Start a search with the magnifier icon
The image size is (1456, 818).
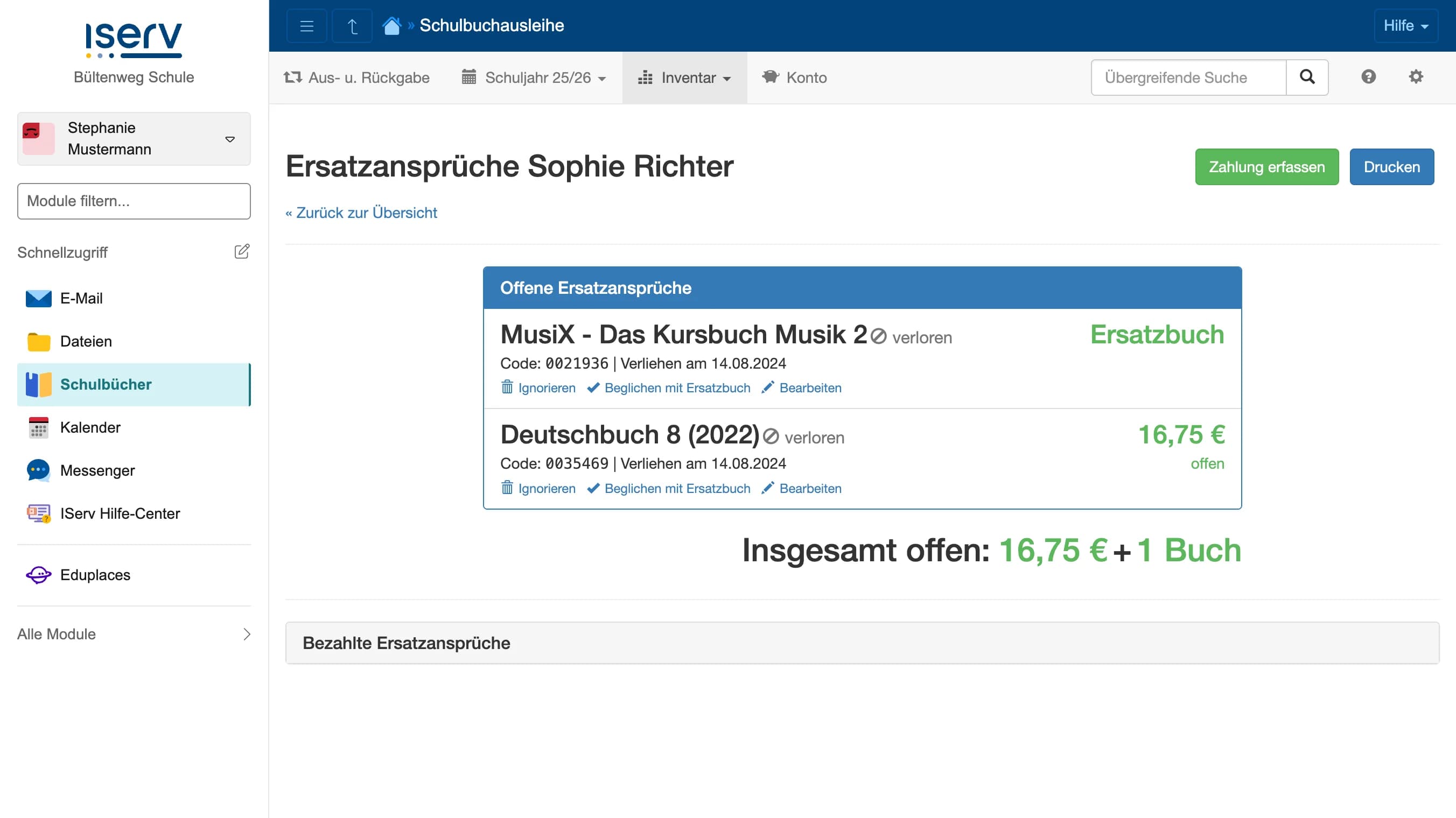click(x=1307, y=77)
